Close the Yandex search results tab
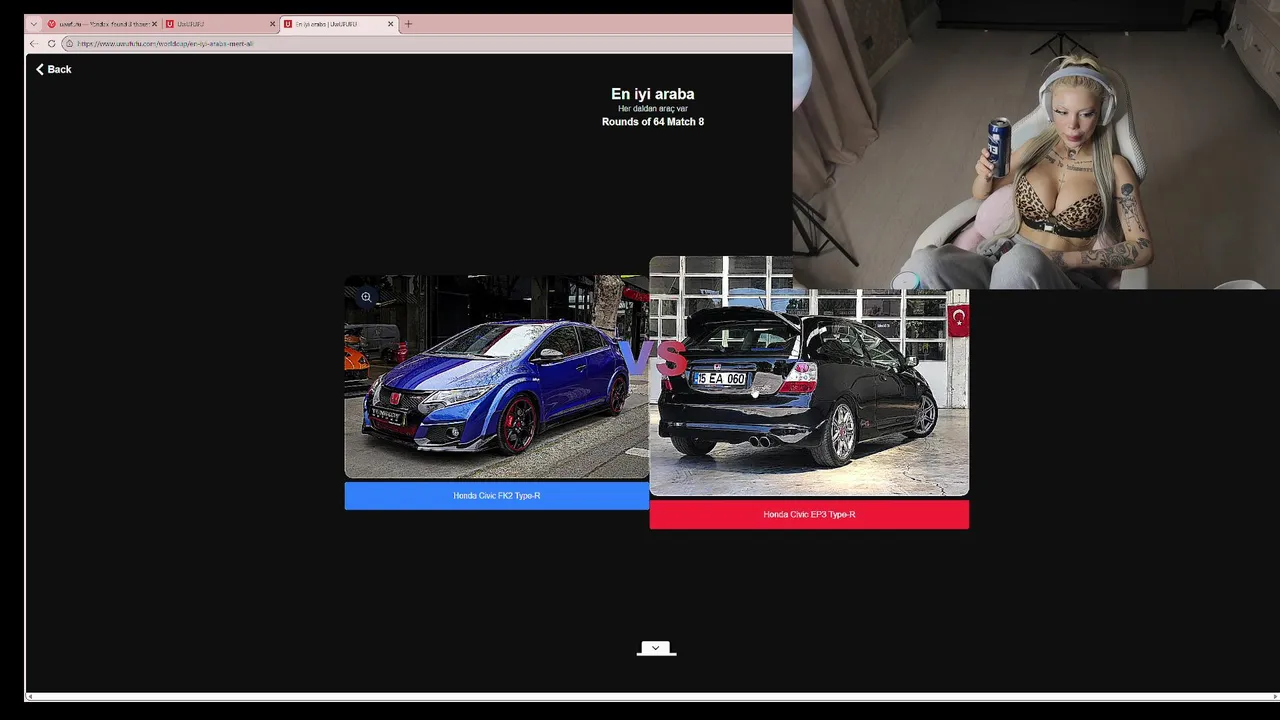This screenshot has width=1280, height=720. (x=154, y=24)
